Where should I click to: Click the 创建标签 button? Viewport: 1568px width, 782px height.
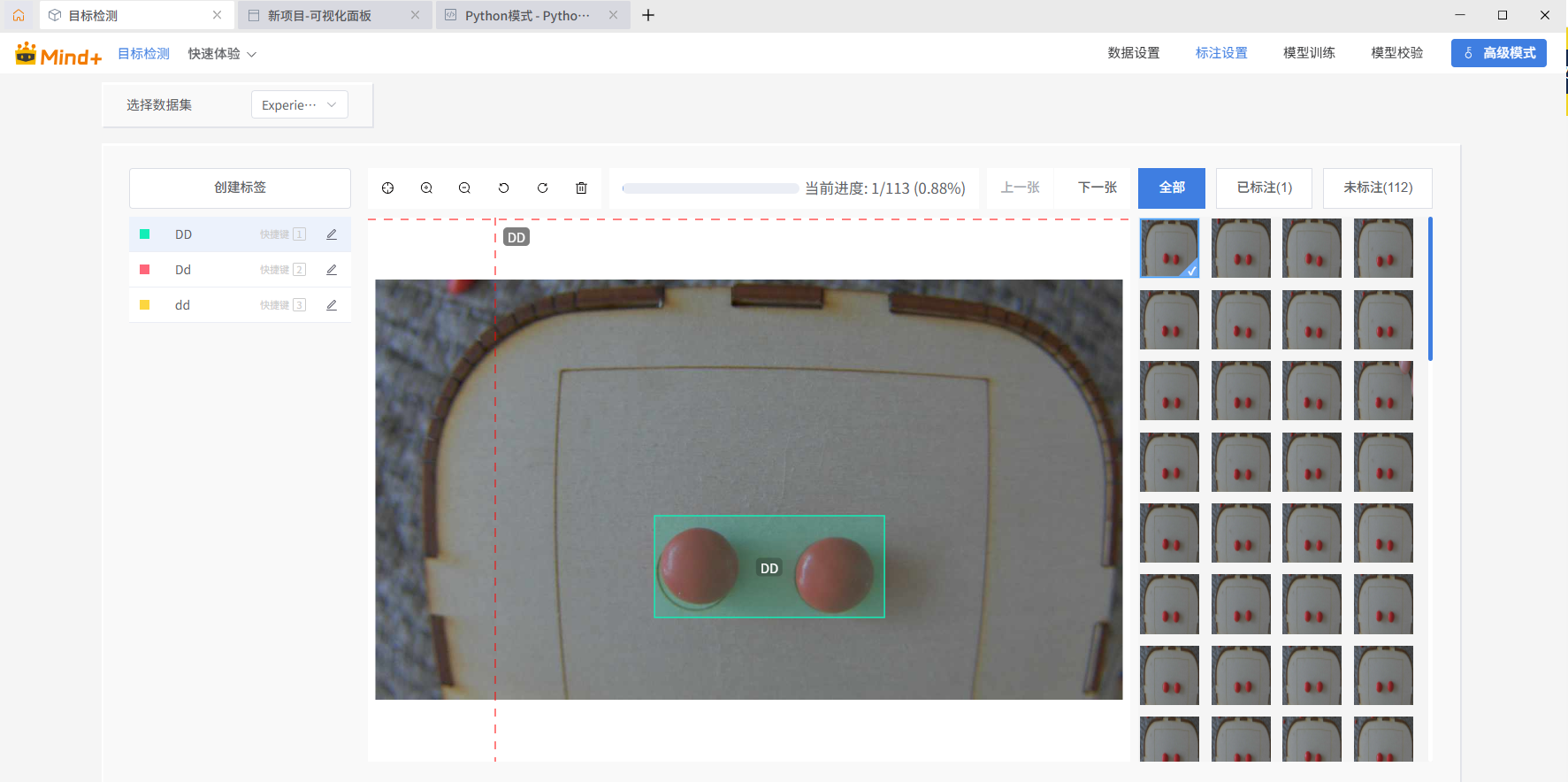240,188
